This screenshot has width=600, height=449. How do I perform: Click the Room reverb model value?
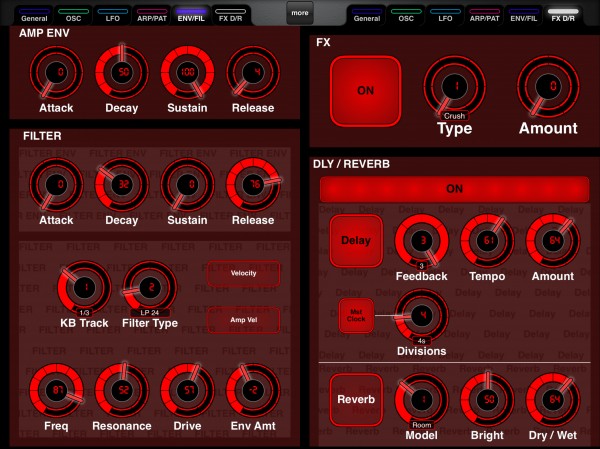click(x=422, y=425)
